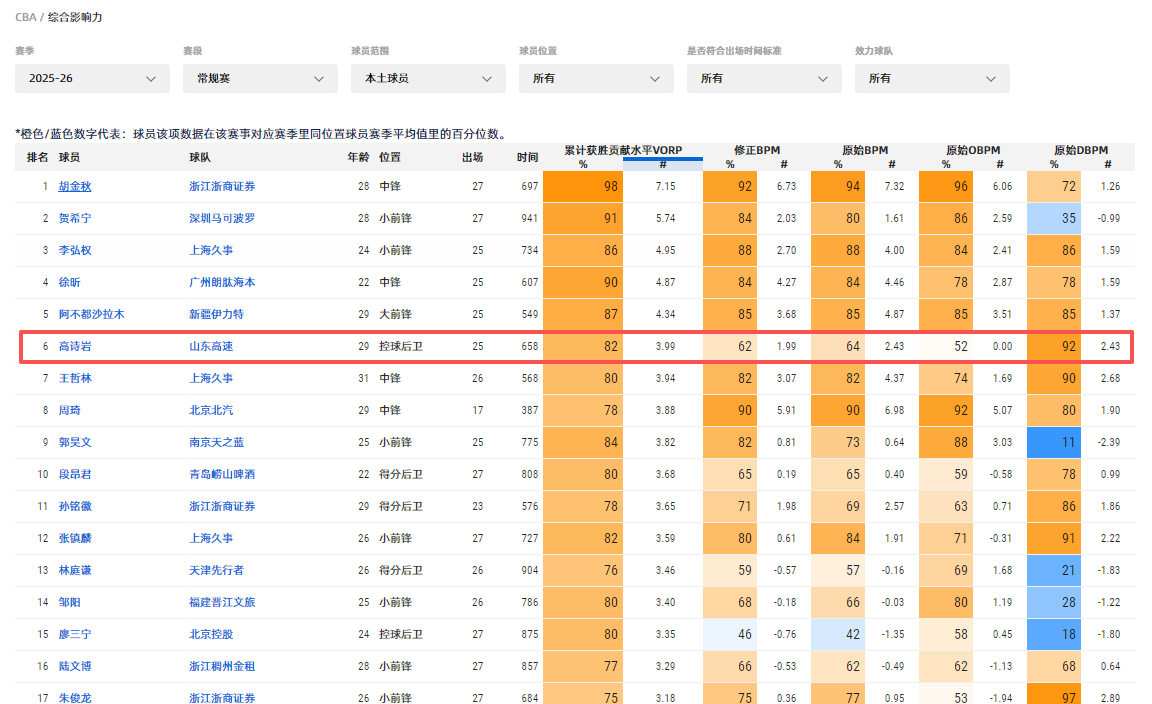Open player 王哲林 link
Viewport: 1152px width, 704px height.
coord(75,378)
